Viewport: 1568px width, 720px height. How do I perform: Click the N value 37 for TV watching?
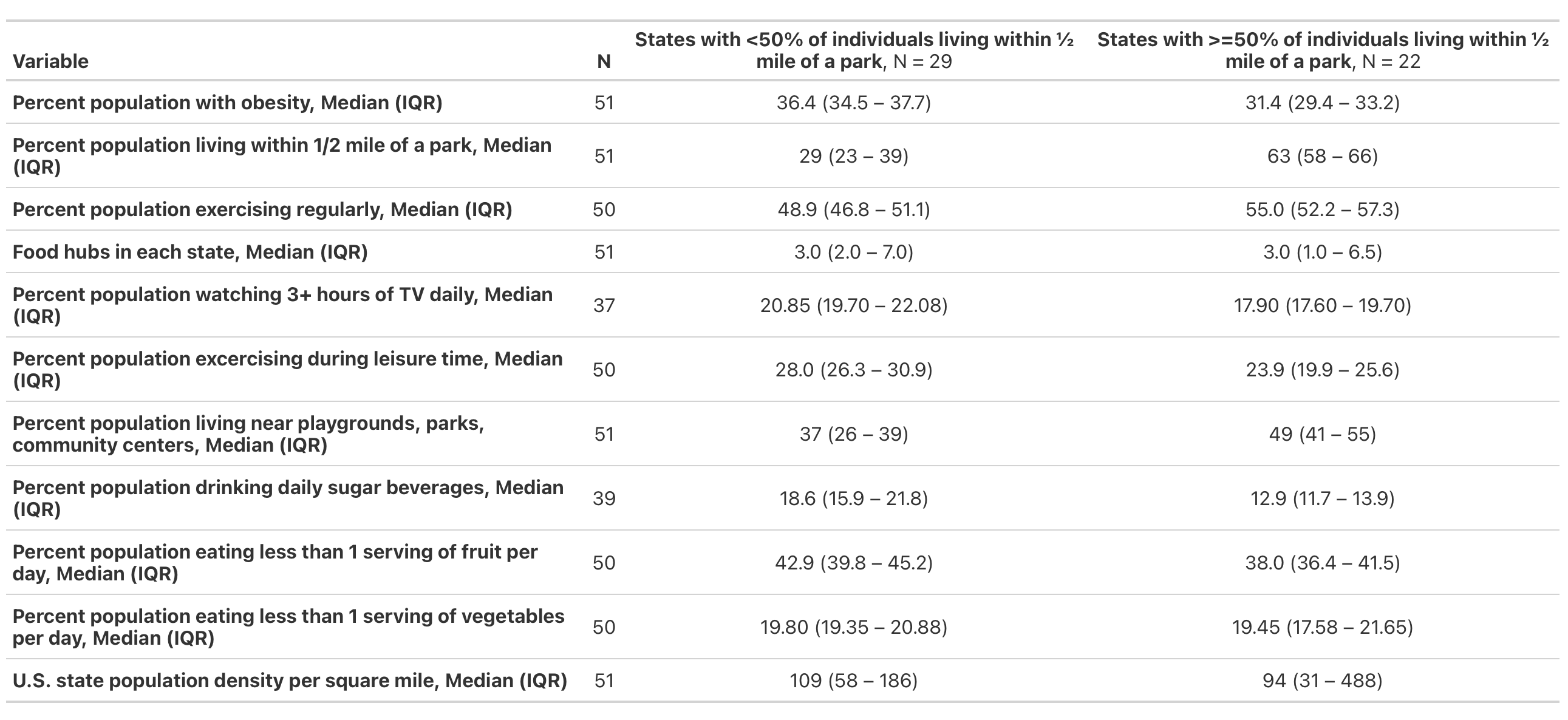coord(603,305)
